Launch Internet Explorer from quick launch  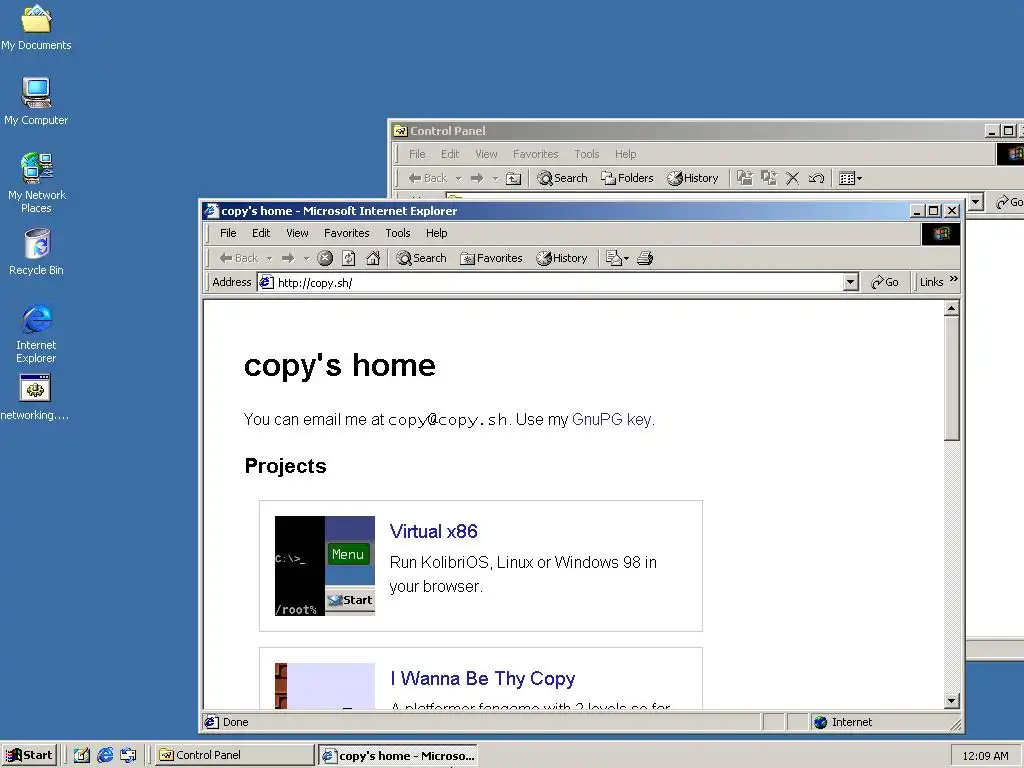tap(105, 755)
